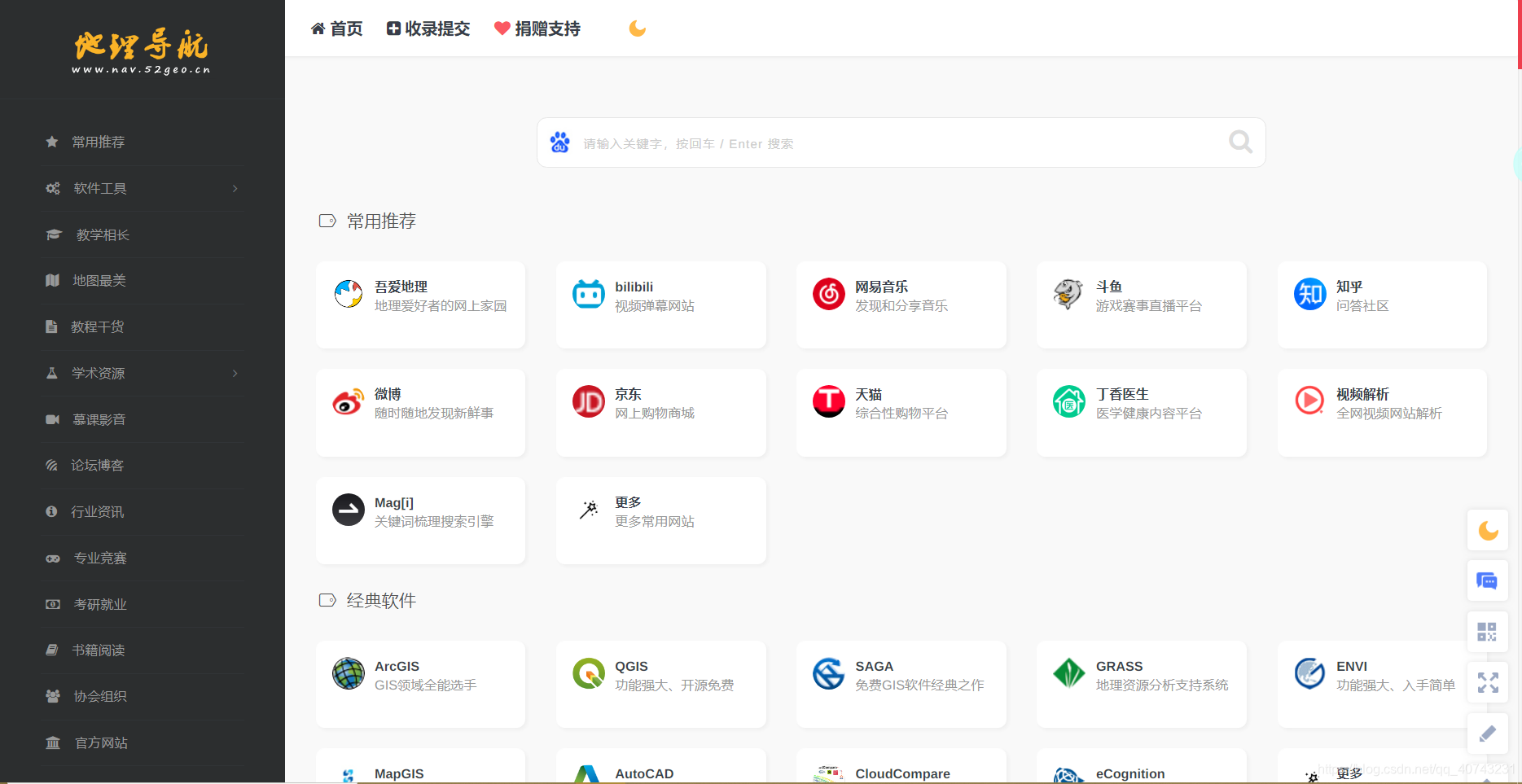This screenshot has width=1522, height=784.
Task: Expand the 学术资源 sidebar submenu arrow
Action: coord(235,373)
